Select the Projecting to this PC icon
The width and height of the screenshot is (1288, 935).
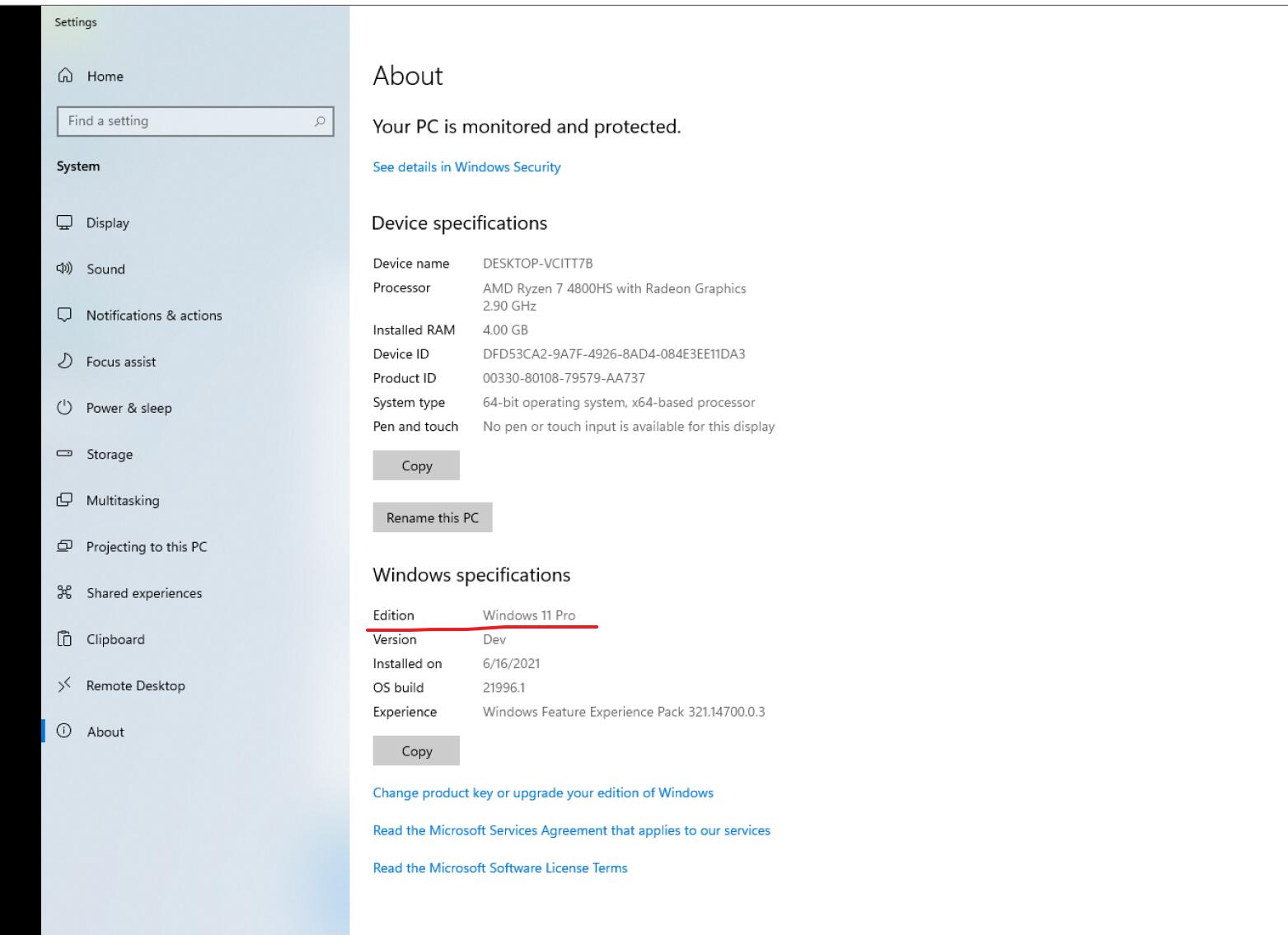[65, 546]
